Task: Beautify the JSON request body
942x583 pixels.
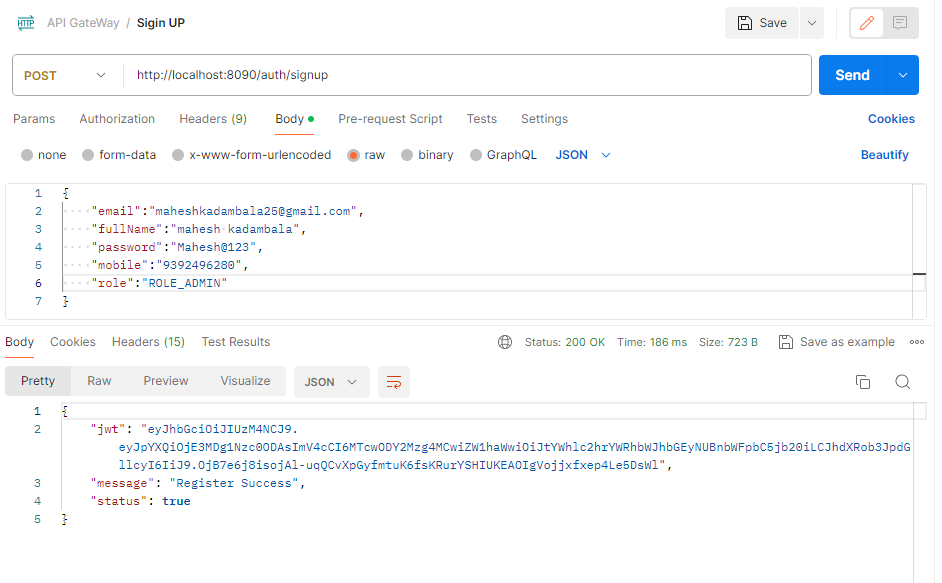Action: tap(884, 154)
